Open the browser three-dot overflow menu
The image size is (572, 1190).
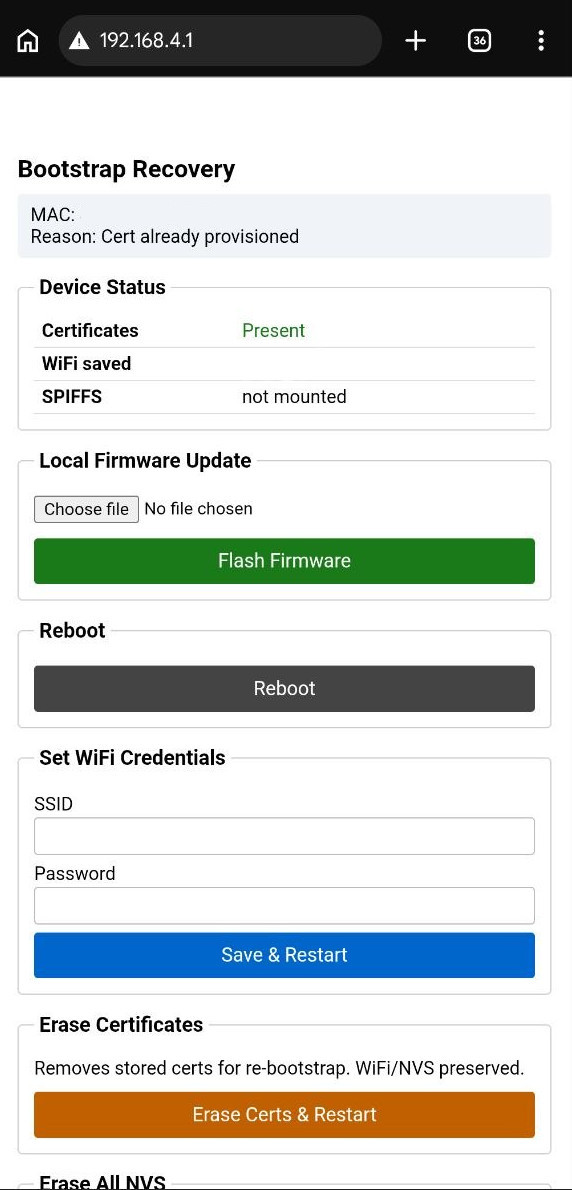[x=540, y=40]
